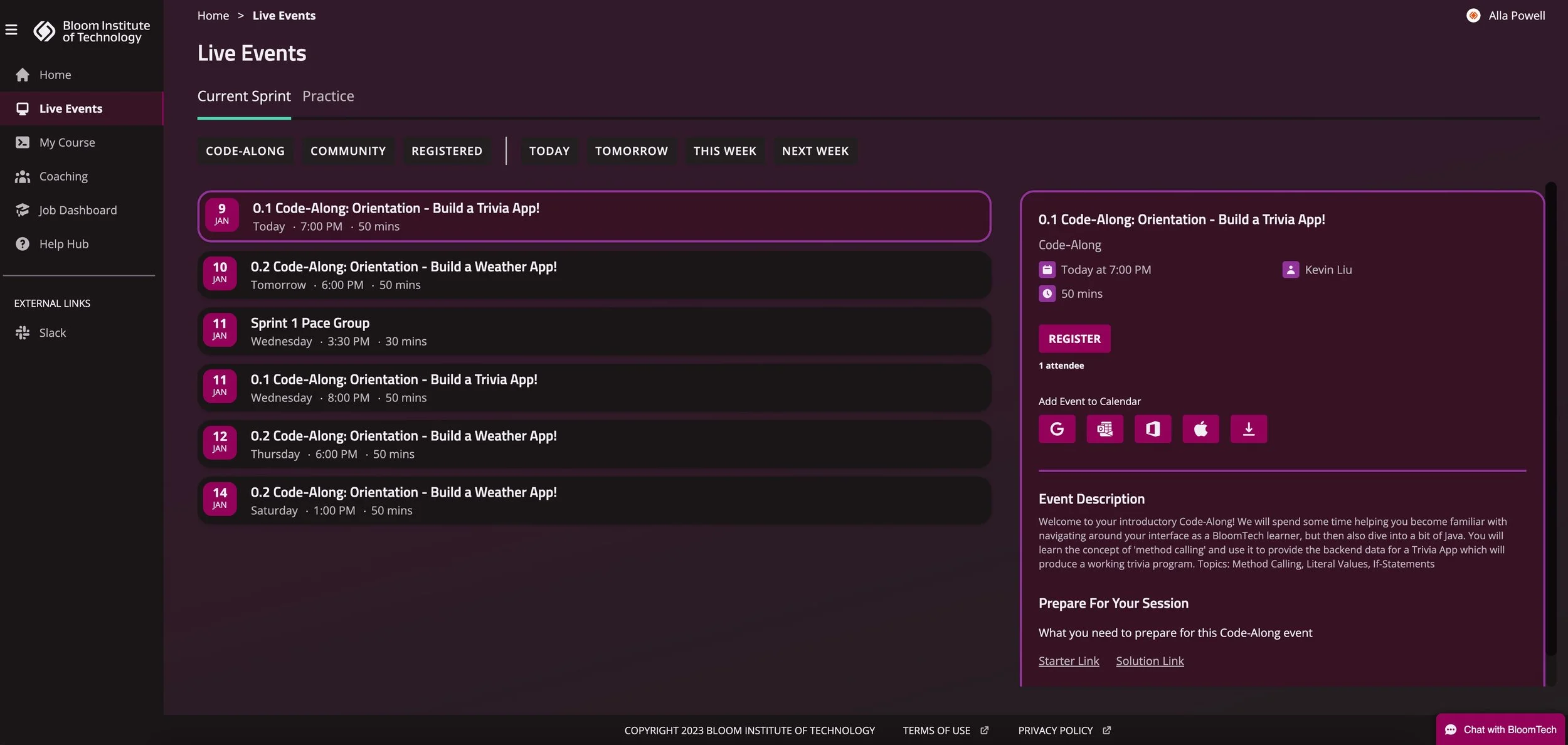
Task: Add event to Office 365 calendar
Action: tap(1153, 429)
